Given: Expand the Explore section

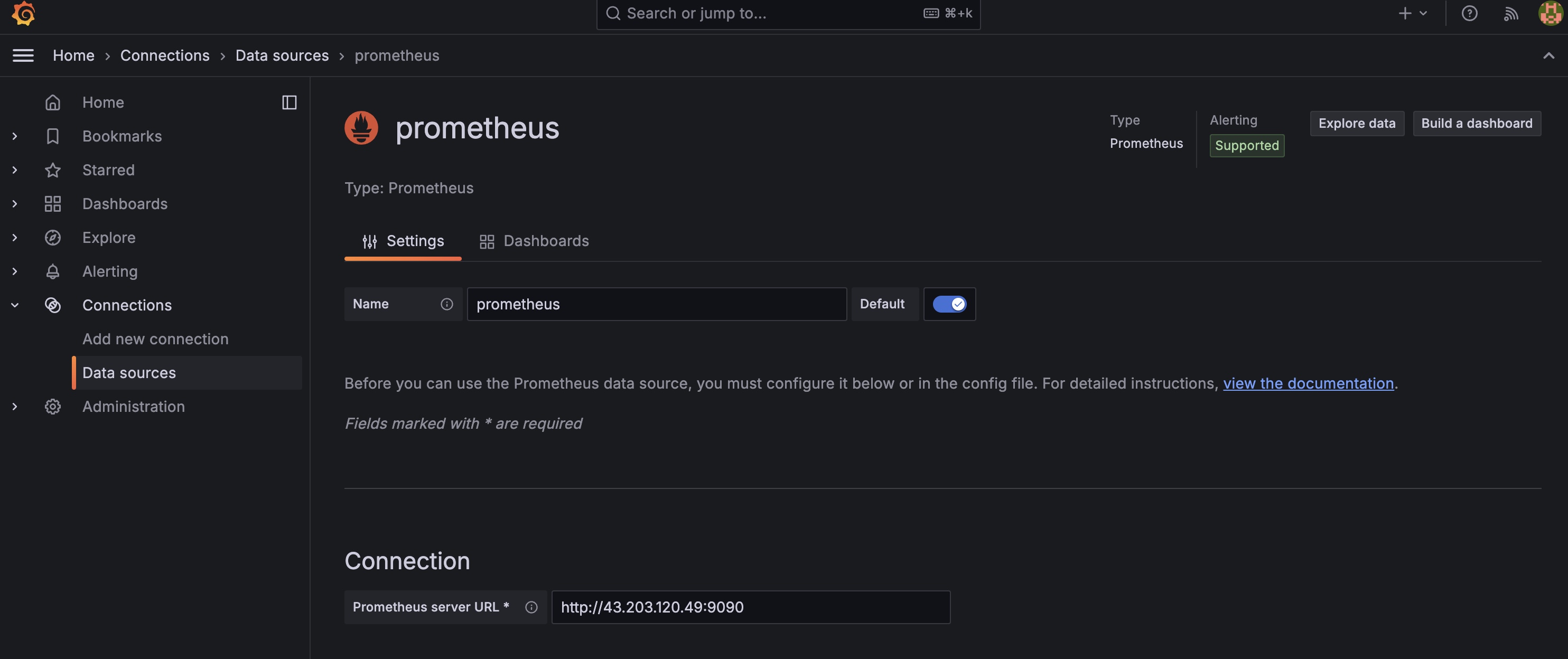Looking at the screenshot, I should pyautogui.click(x=15, y=237).
